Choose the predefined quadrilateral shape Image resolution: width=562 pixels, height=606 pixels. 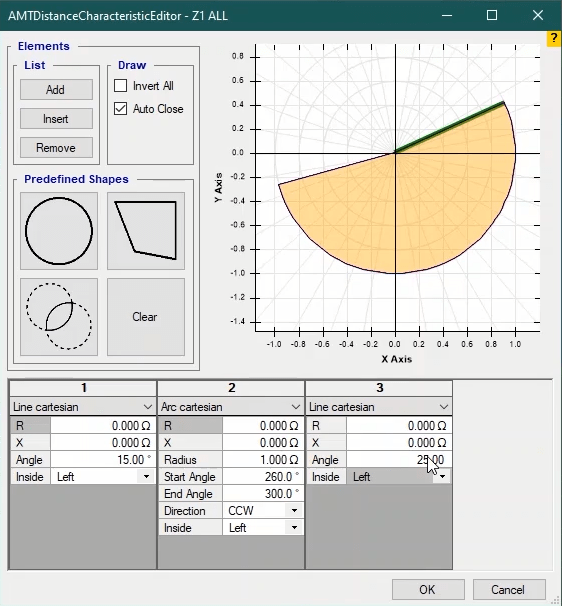(x=146, y=231)
